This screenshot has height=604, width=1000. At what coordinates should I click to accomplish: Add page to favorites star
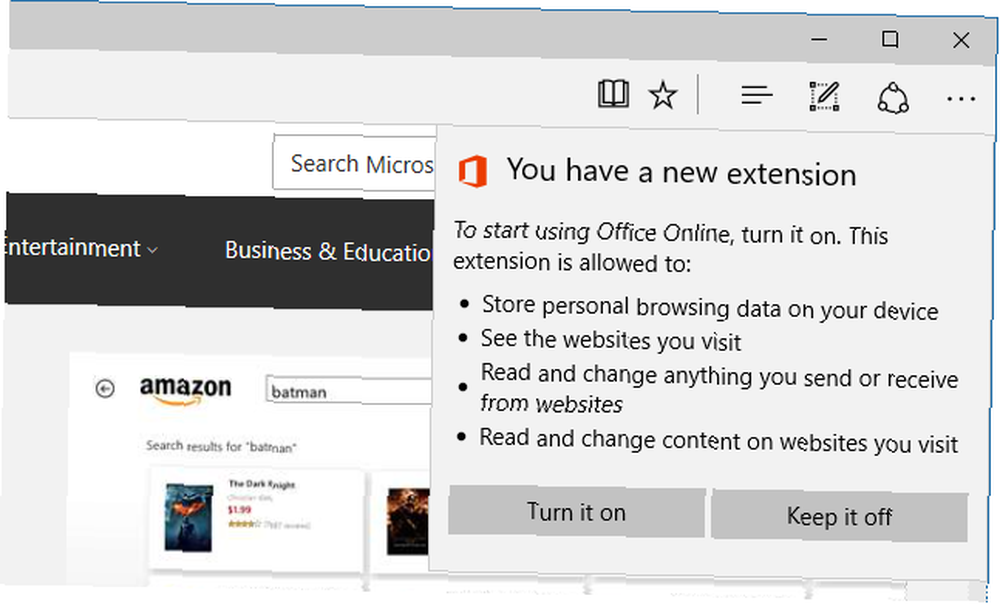[x=663, y=96]
